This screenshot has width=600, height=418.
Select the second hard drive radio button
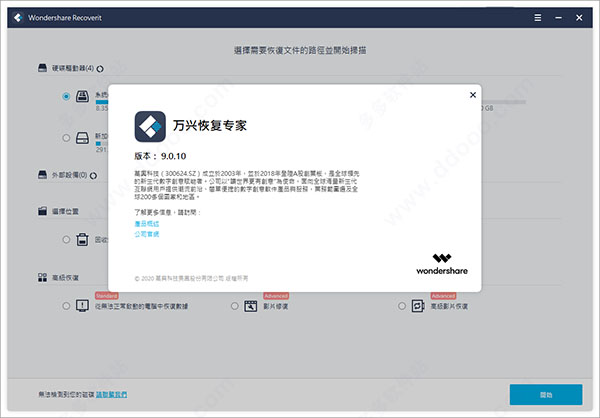66,138
